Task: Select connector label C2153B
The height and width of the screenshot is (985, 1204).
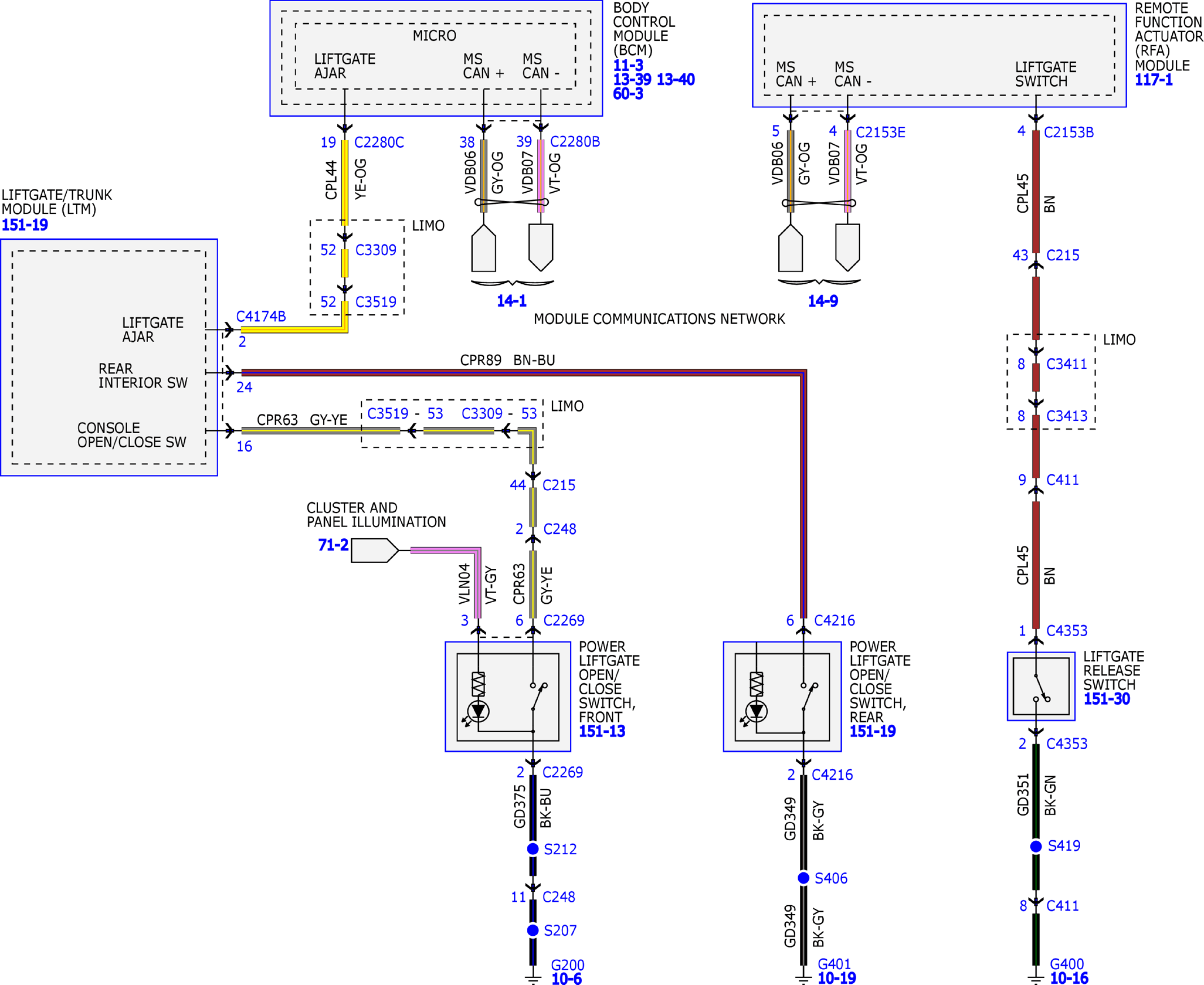Action: [1068, 133]
